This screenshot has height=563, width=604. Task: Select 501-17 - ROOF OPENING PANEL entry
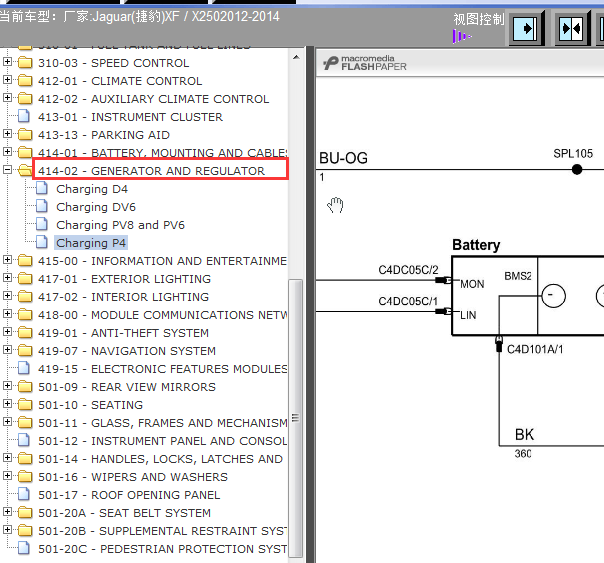click(x=129, y=495)
